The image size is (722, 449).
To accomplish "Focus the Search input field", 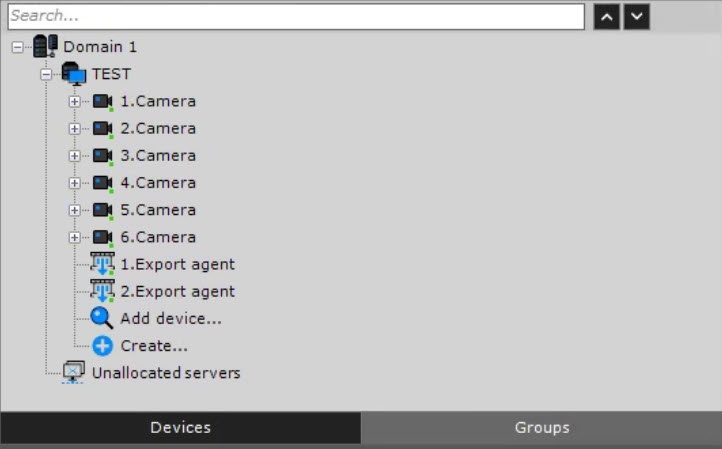I will coord(295,16).
